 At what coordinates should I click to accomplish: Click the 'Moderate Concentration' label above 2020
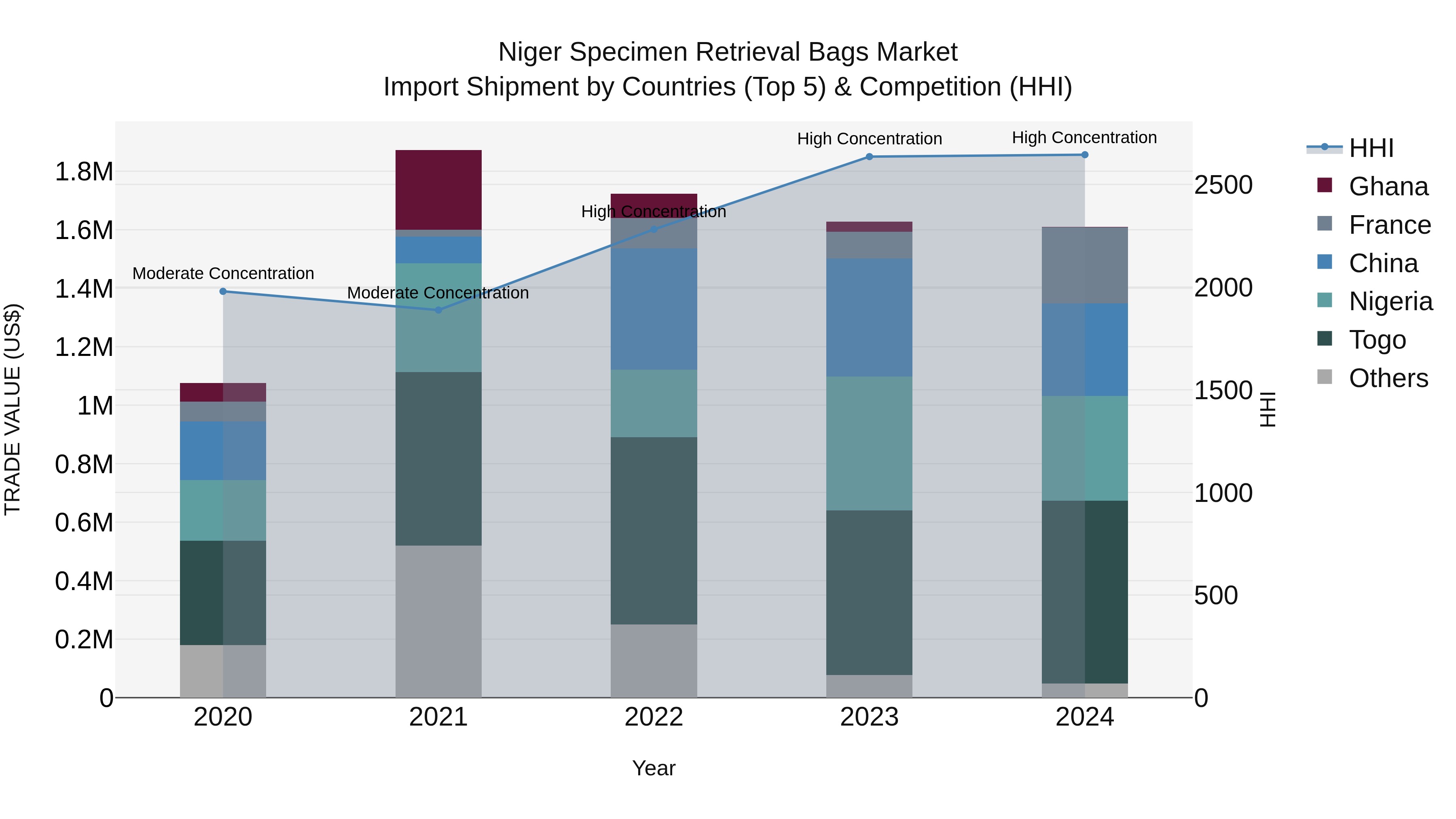click(223, 273)
